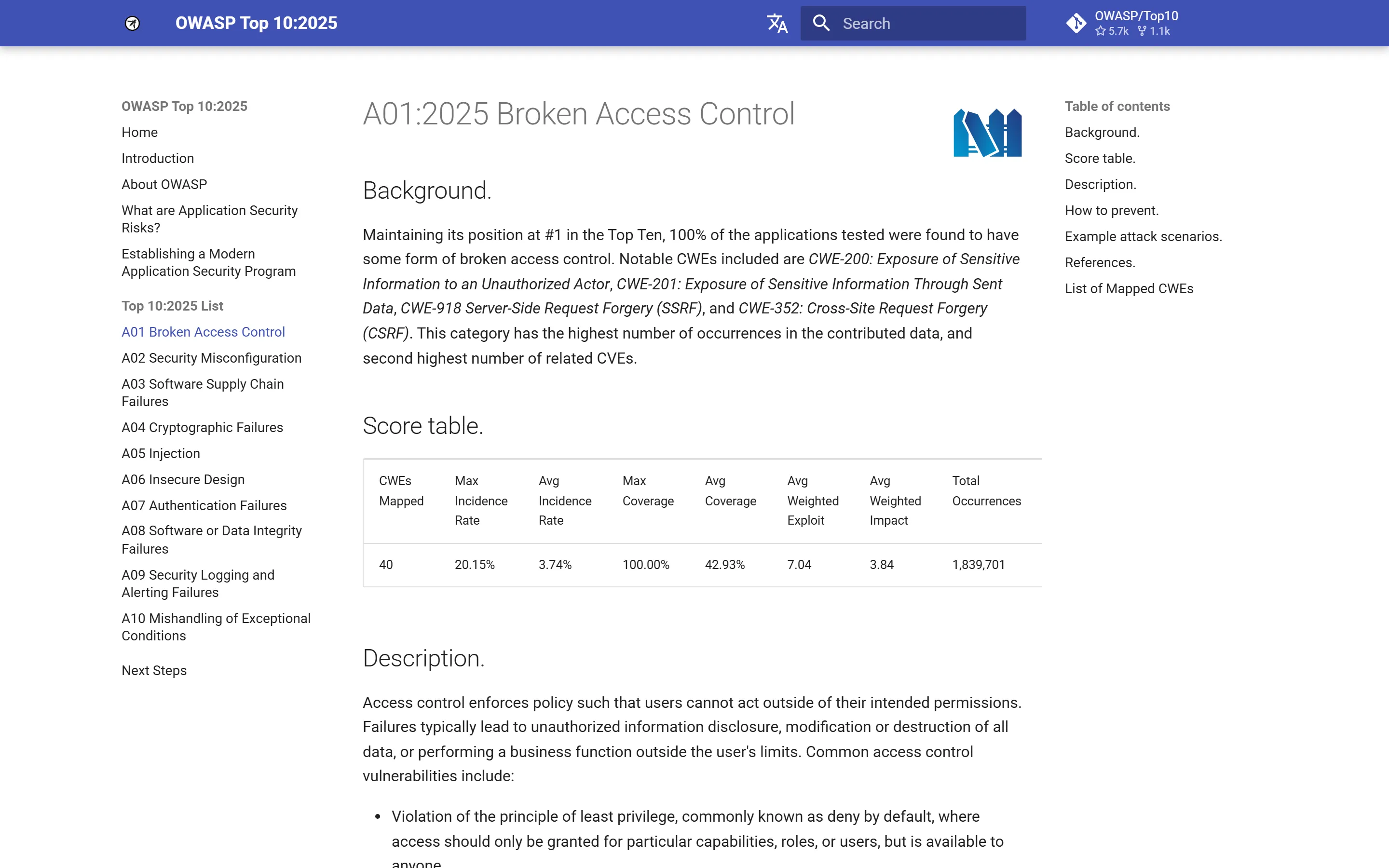The height and width of the screenshot is (868, 1389).
Task: Jump to Example attack scenarios. section
Action: coord(1144,236)
